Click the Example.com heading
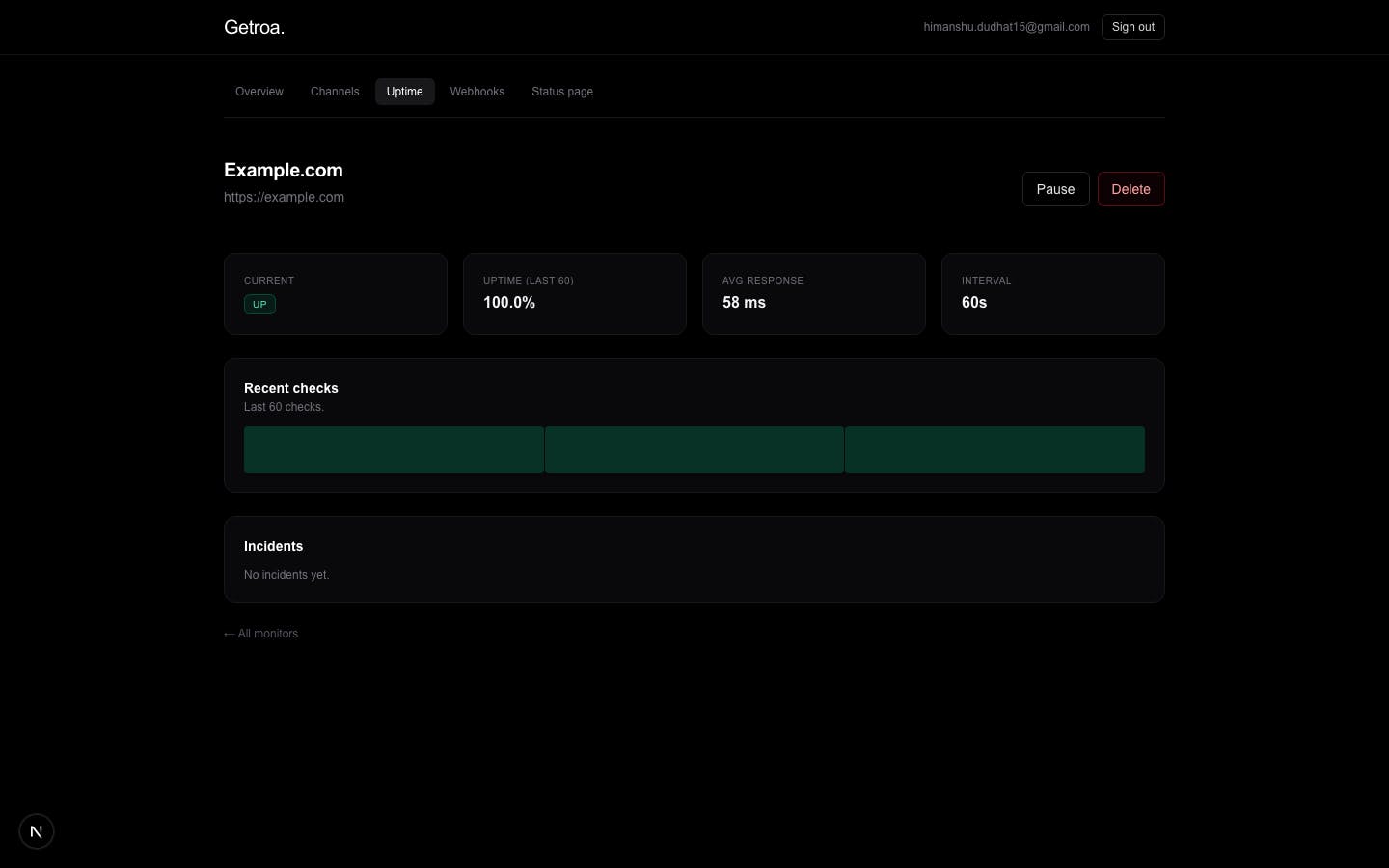The image size is (1389, 868). [284, 170]
